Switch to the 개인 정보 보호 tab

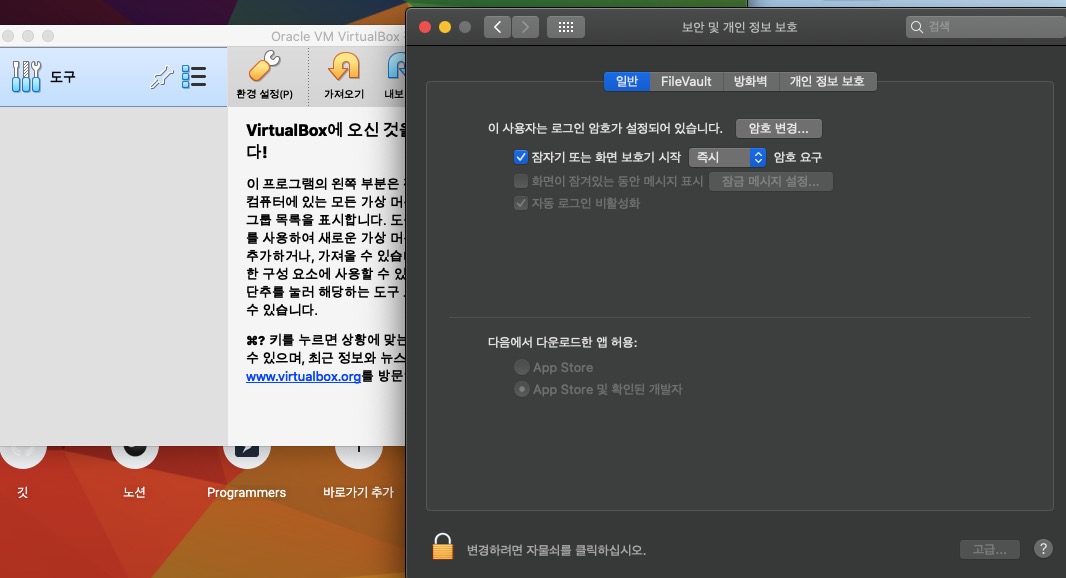(x=827, y=81)
